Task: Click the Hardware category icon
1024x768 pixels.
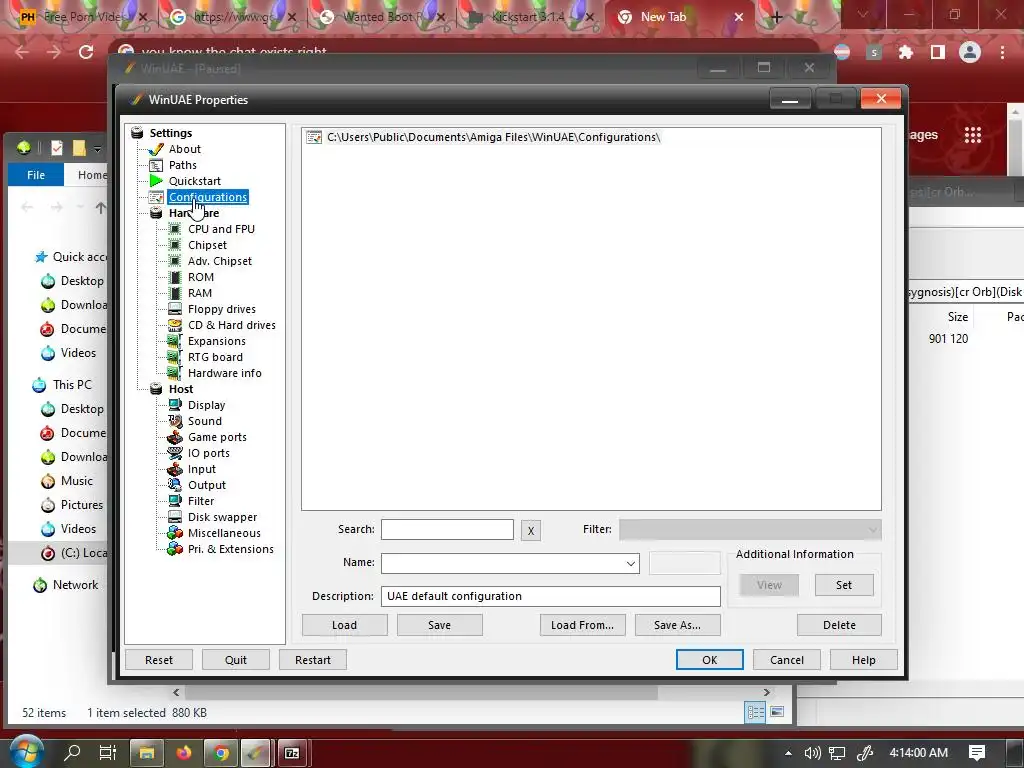Action: coord(156,213)
